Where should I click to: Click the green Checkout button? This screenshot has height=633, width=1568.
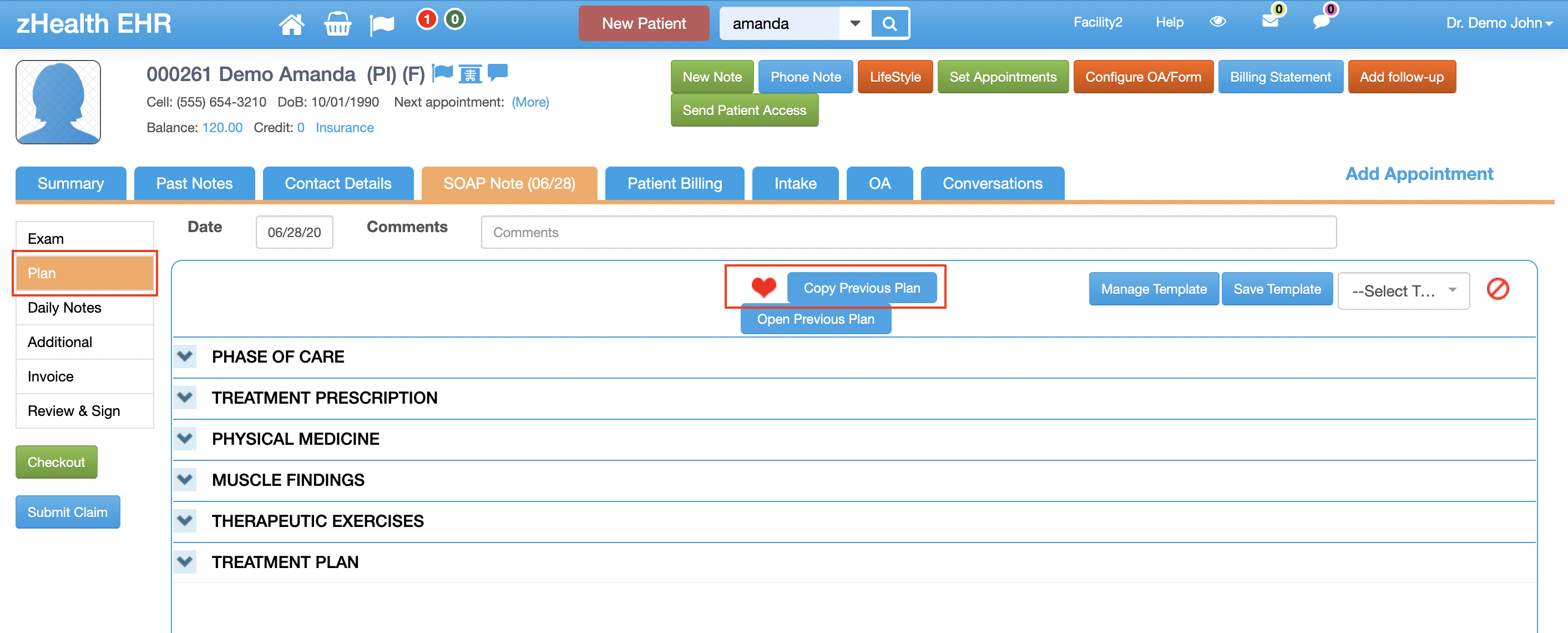tap(56, 462)
